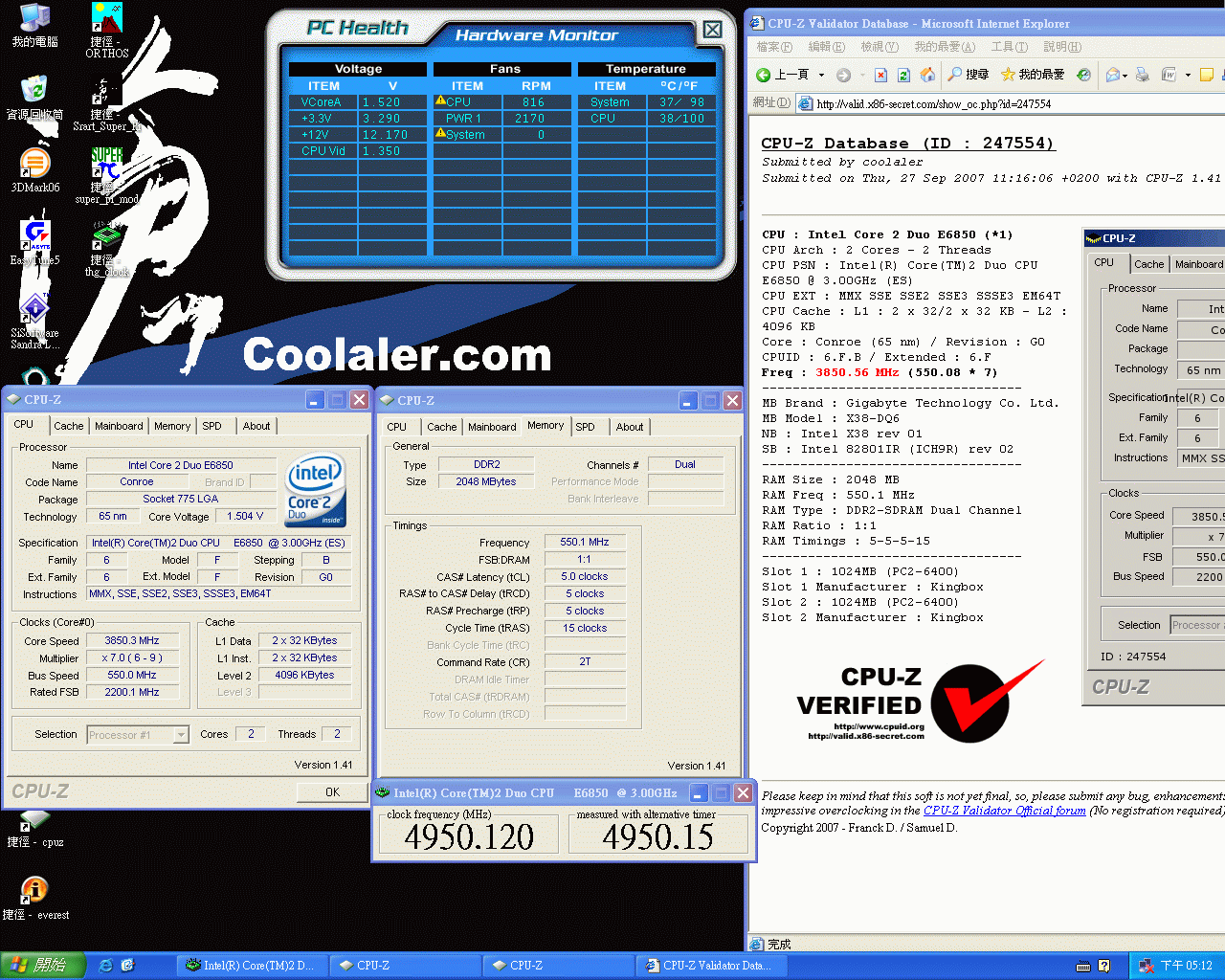Launch the everest desktop shortcut
This screenshot has width=1225, height=980.
34,898
